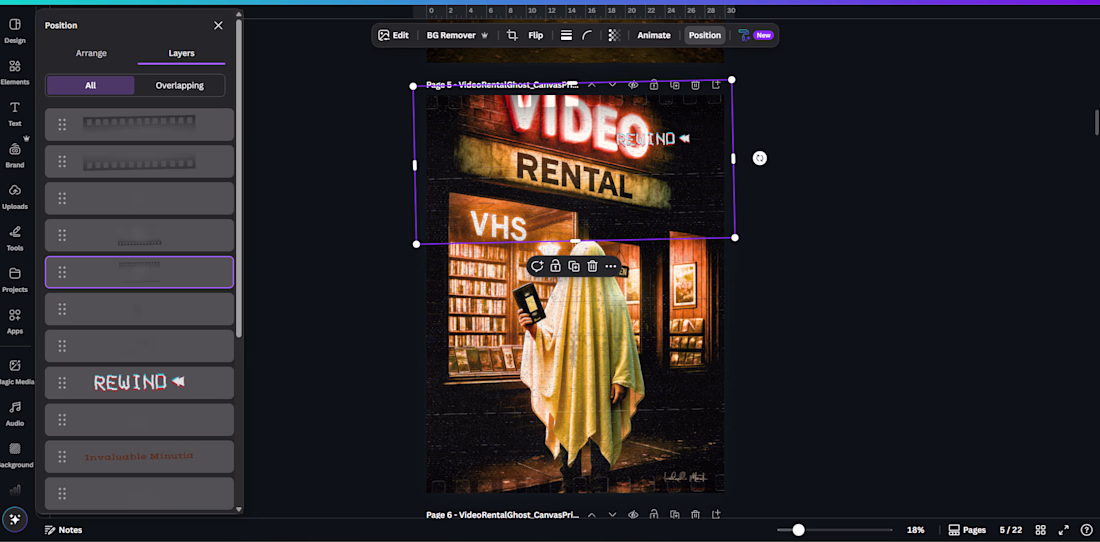Switch to the Layers tab
This screenshot has width=1100, height=542.
[182, 53]
